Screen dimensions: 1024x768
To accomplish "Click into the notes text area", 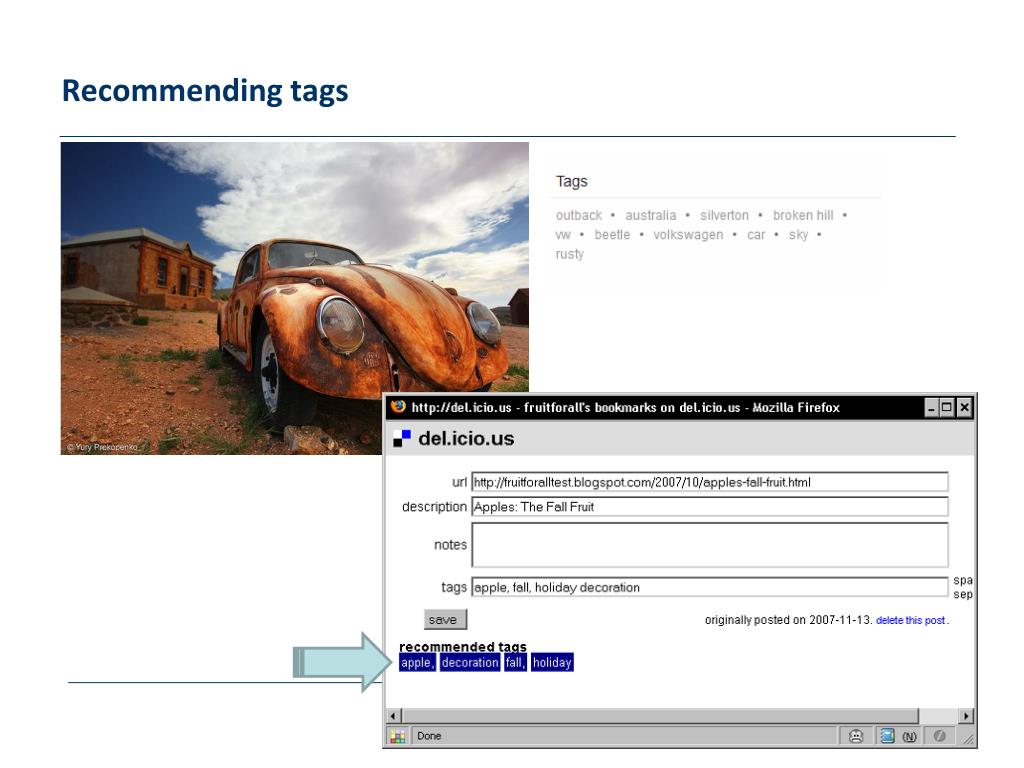I will [710, 545].
